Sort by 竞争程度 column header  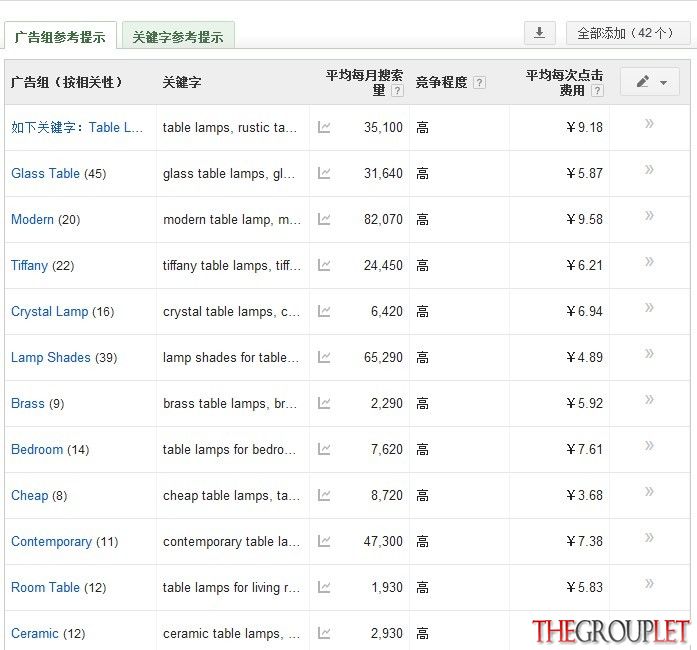pyautogui.click(x=441, y=82)
